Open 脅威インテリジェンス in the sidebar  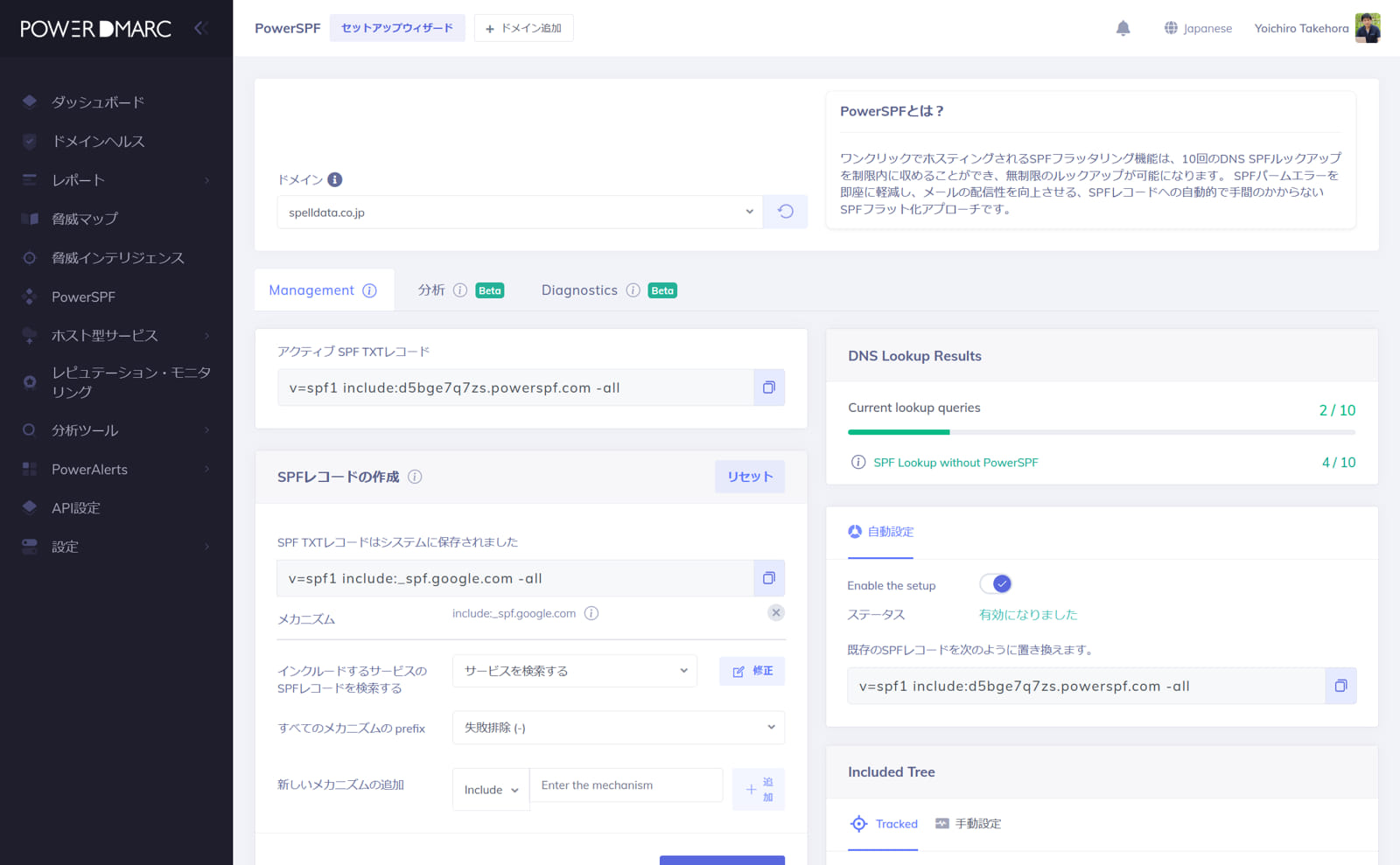click(116, 257)
